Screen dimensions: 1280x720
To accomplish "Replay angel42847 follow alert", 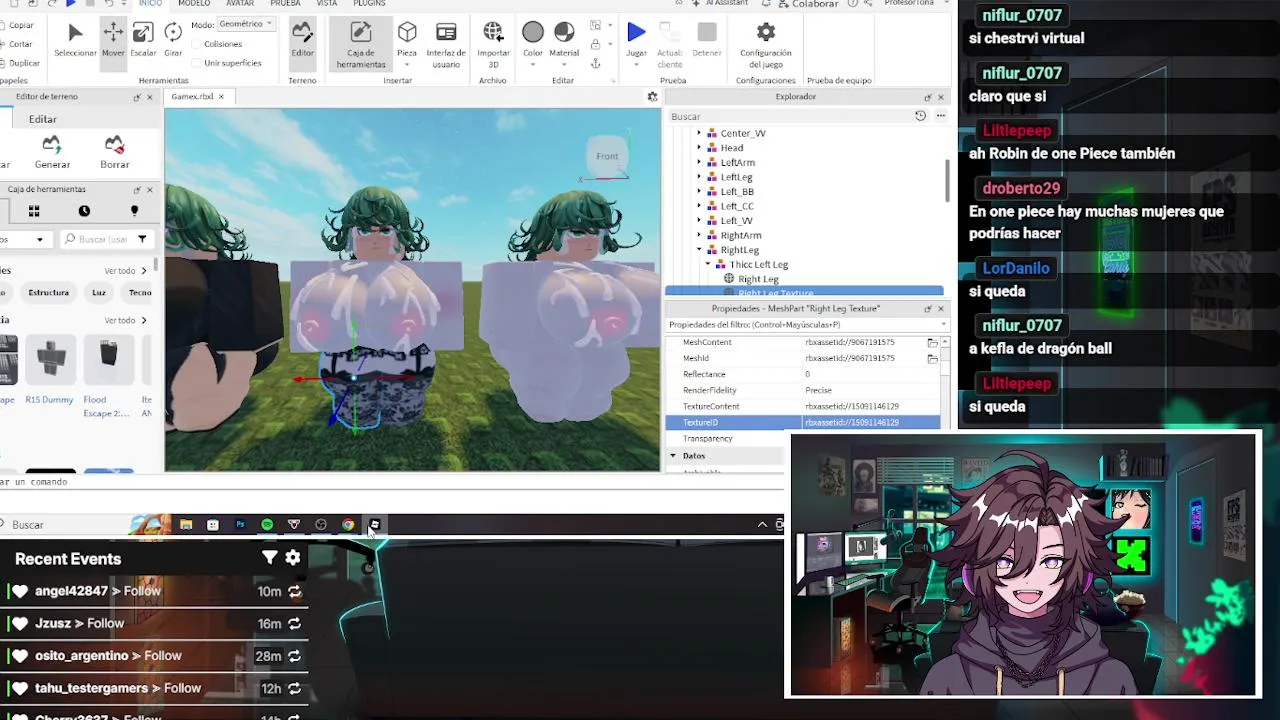I will (x=294, y=592).
